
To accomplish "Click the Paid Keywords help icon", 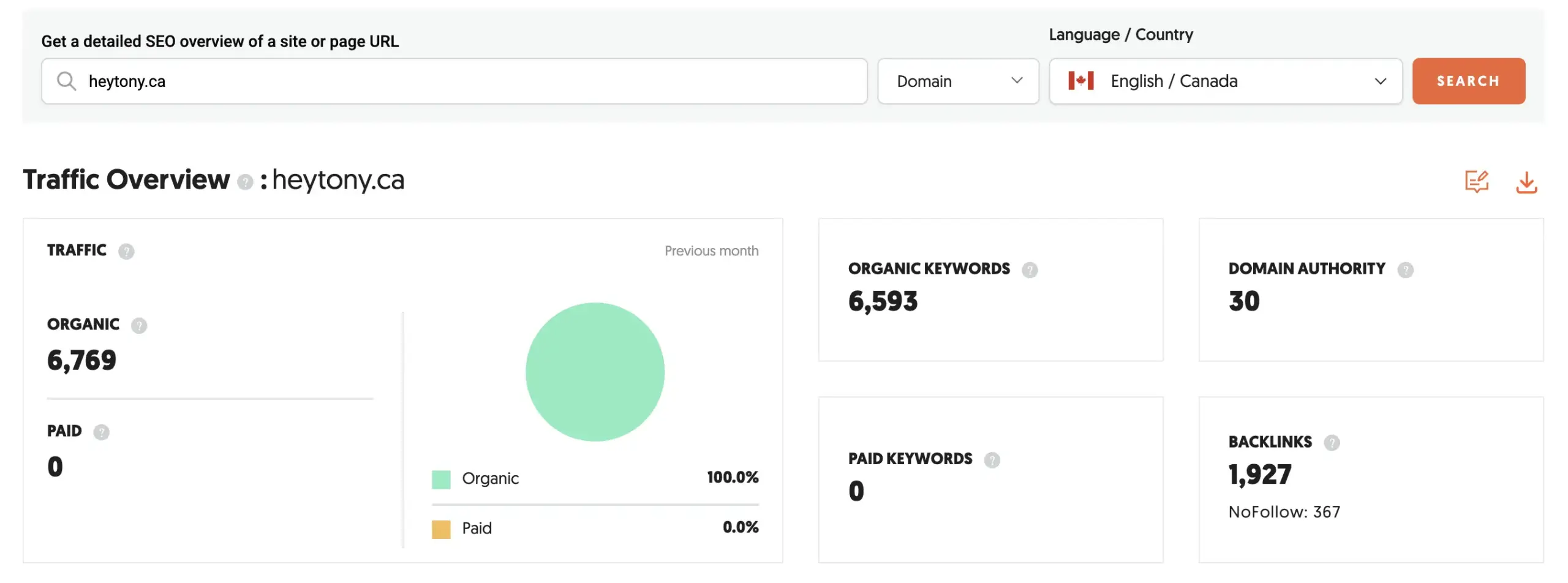I will coord(992,459).
